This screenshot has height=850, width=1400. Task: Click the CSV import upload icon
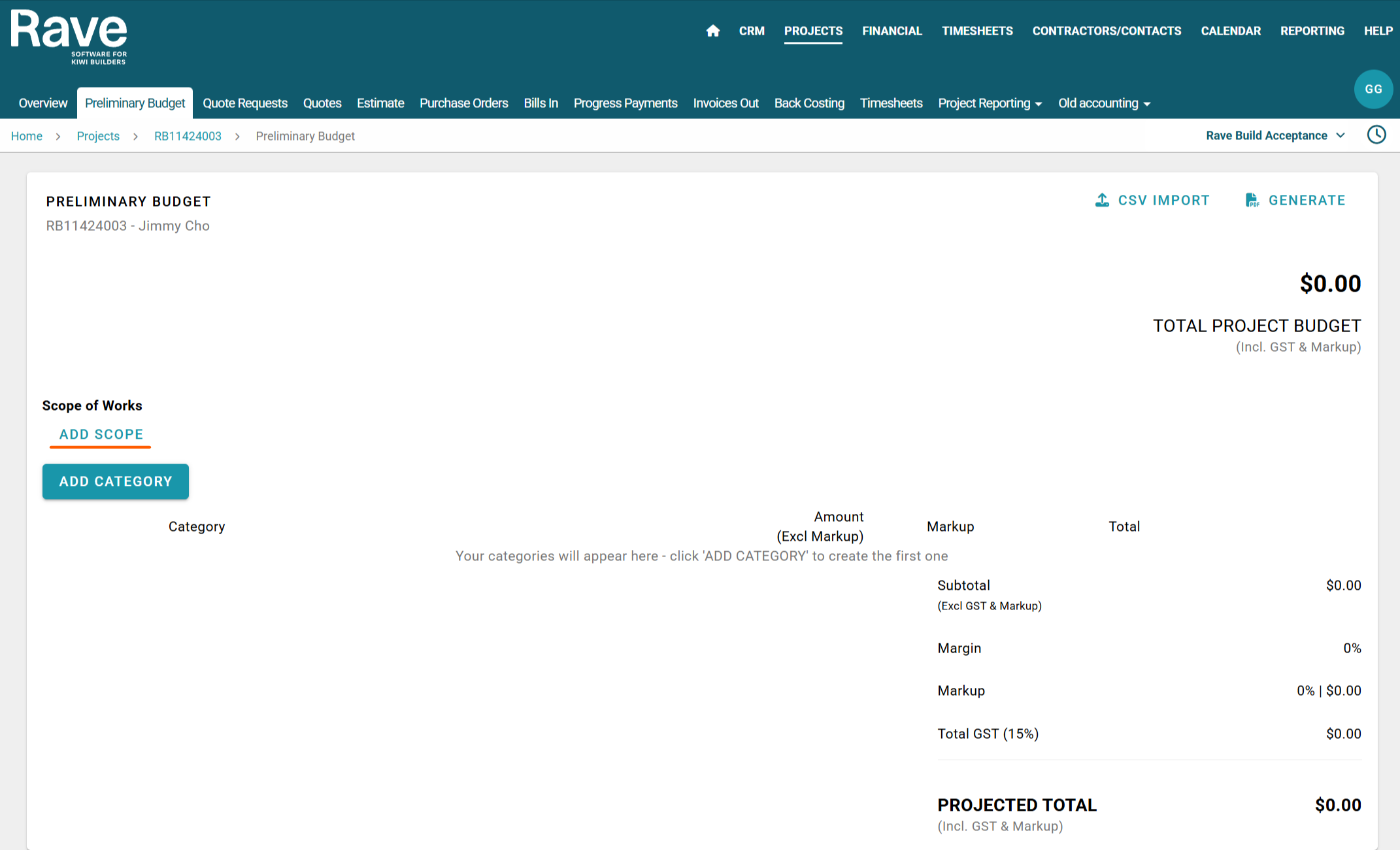pyautogui.click(x=1102, y=200)
